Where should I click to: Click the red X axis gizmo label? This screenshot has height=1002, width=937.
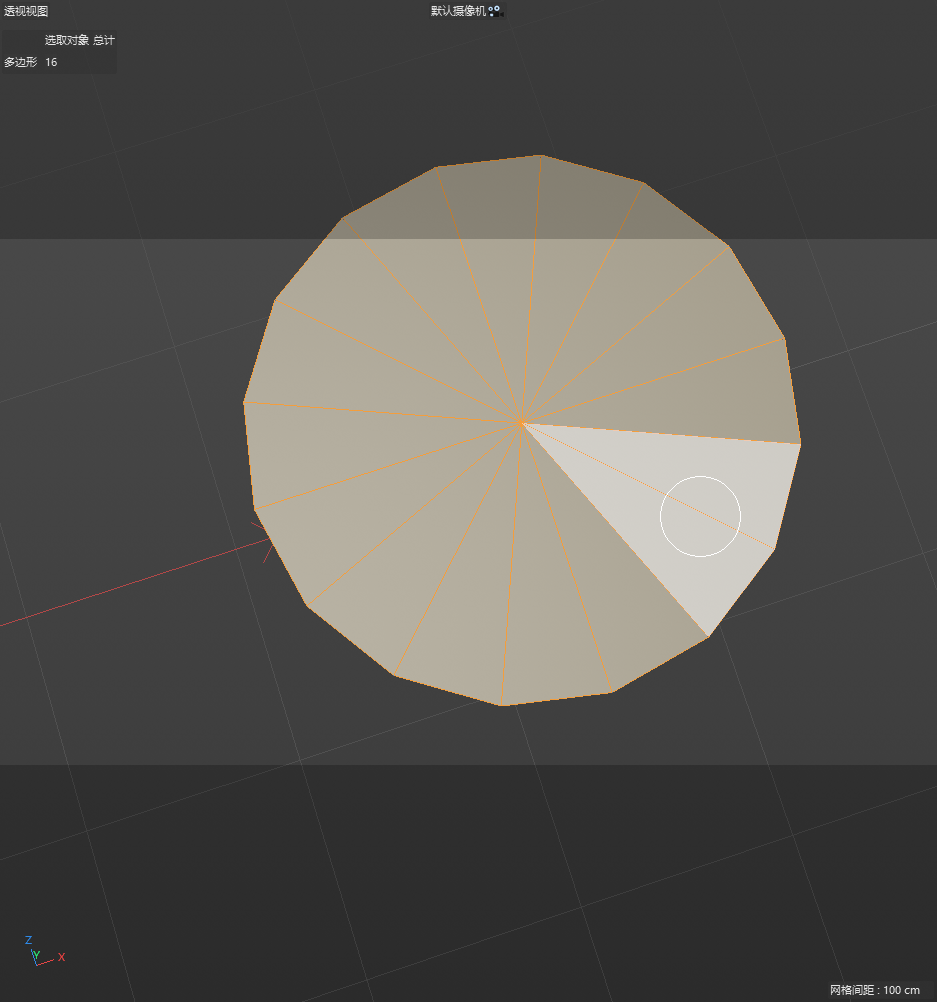[x=62, y=957]
